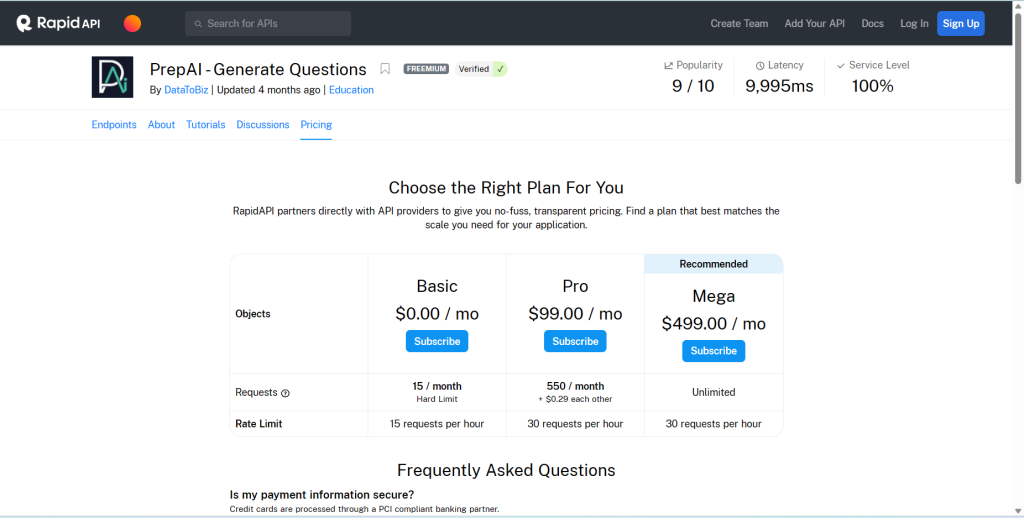Image resolution: width=1024 pixels, height=518 pixels.
Task: Click the 'Hard Limit' note
Action: click(x=437, y=399)
